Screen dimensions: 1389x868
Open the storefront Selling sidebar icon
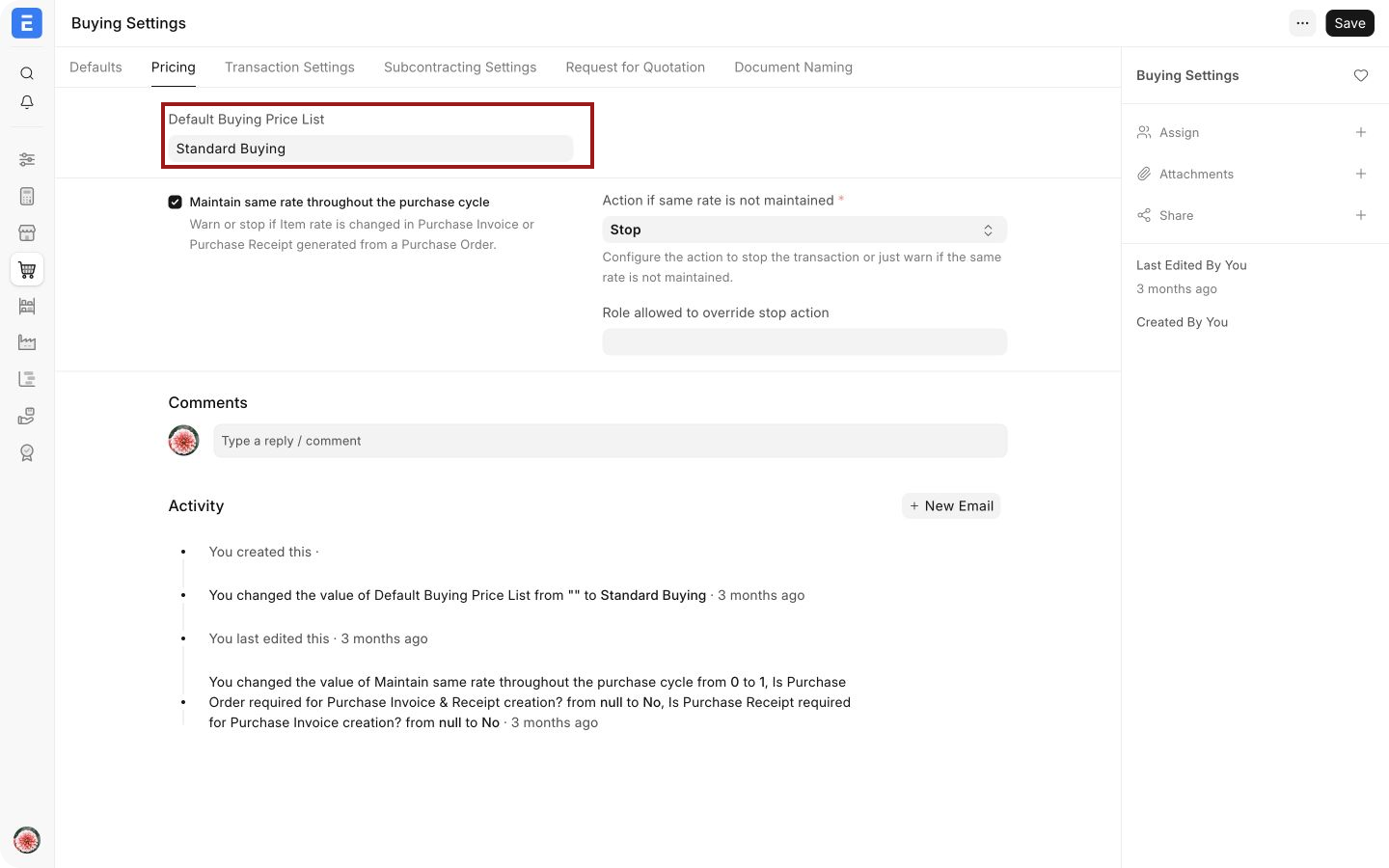pyautogui.click(x=27, y=232)
